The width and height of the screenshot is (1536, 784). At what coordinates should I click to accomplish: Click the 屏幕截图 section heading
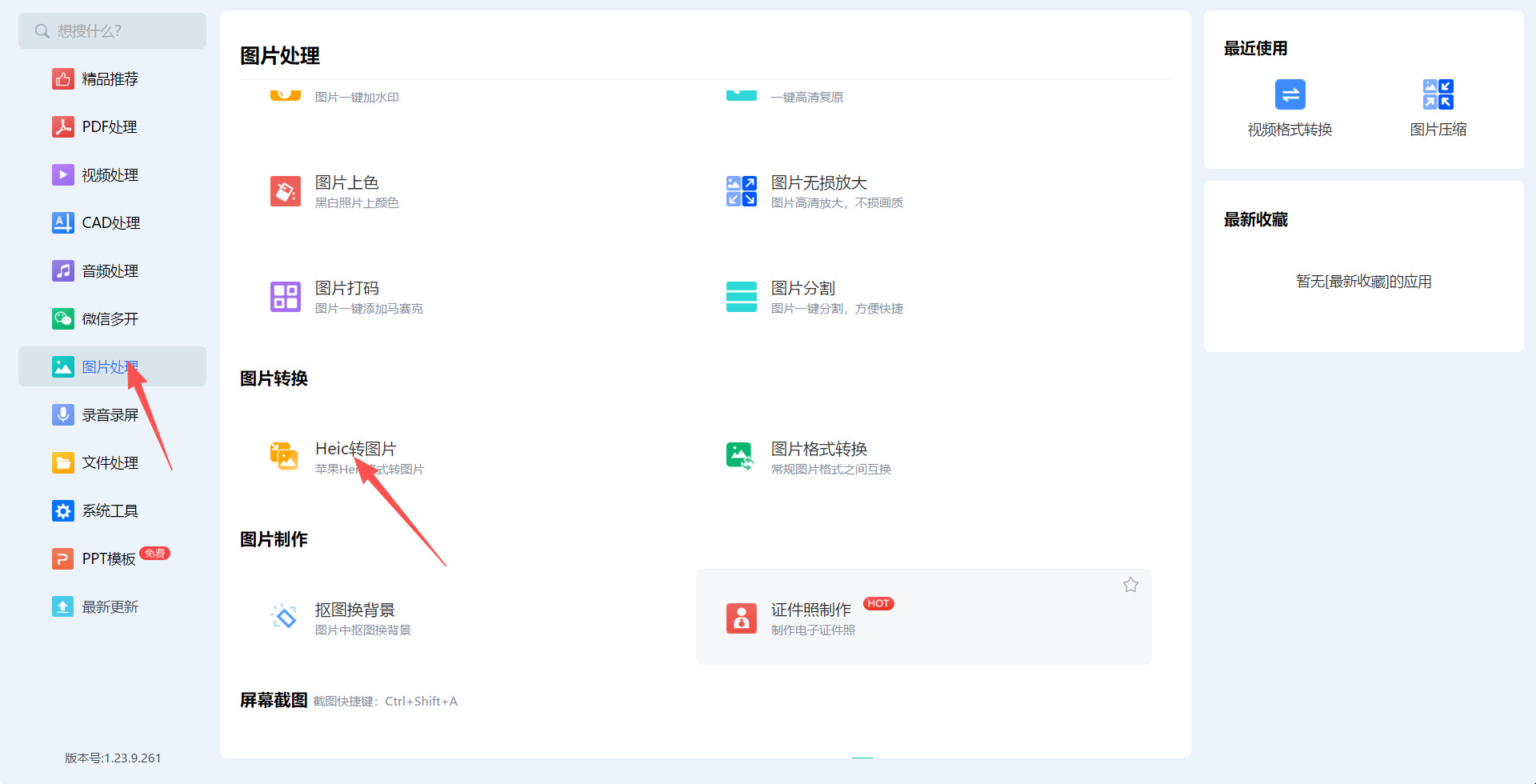274,701
